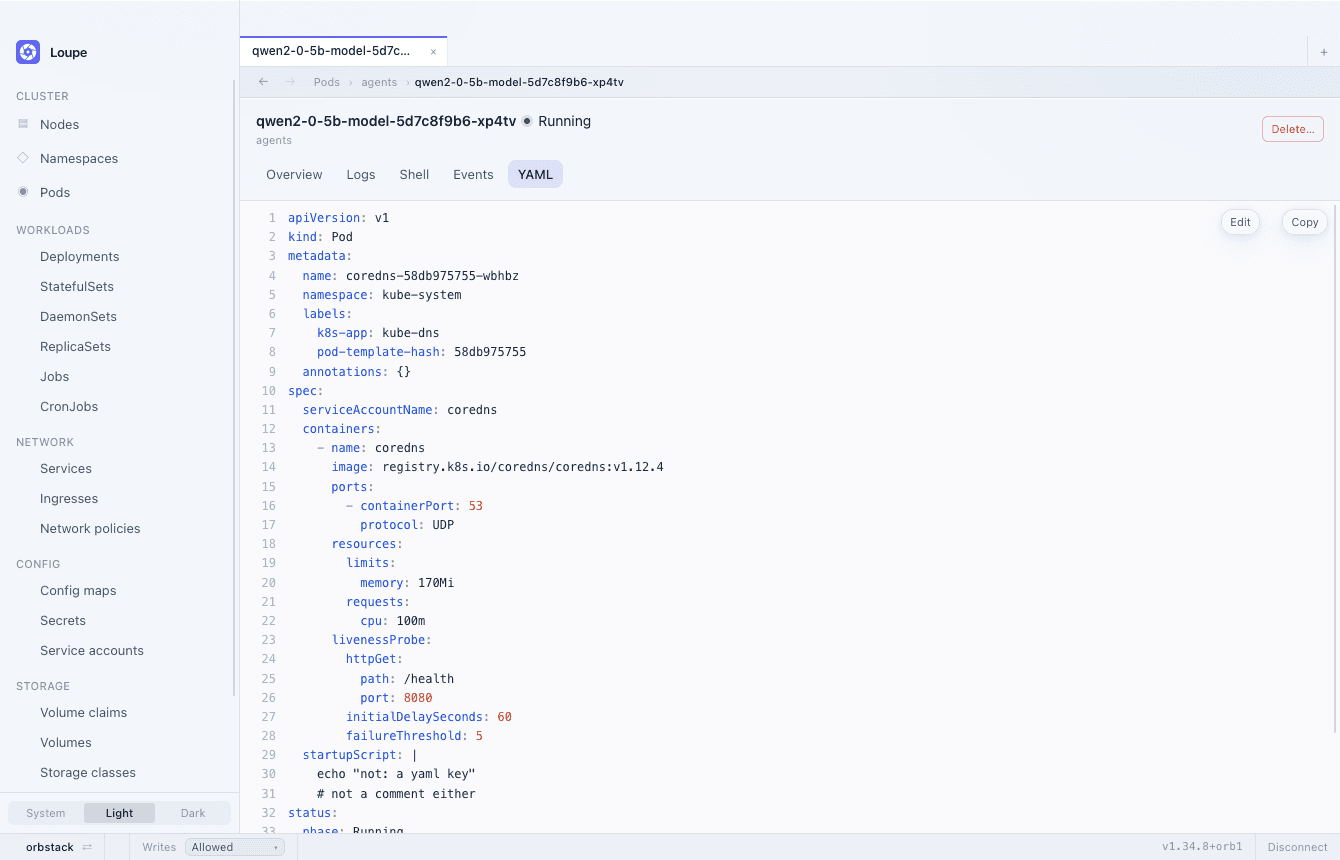
Task: Click the 'memory: 170Mi' line
Action: pos(407,583)
